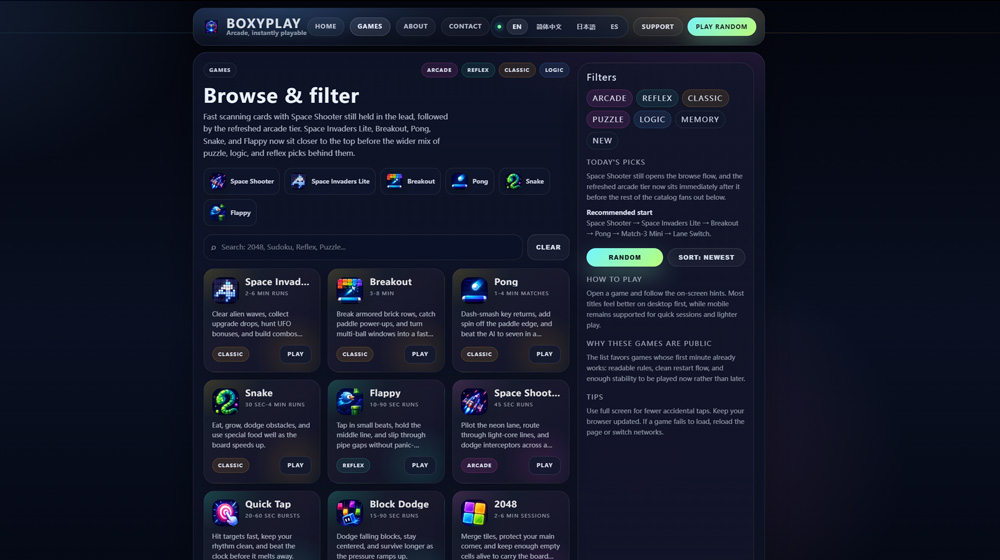Click the Snake card icon
The height and width of the screenshot is (560, 1000).
(x=225, y=401)
